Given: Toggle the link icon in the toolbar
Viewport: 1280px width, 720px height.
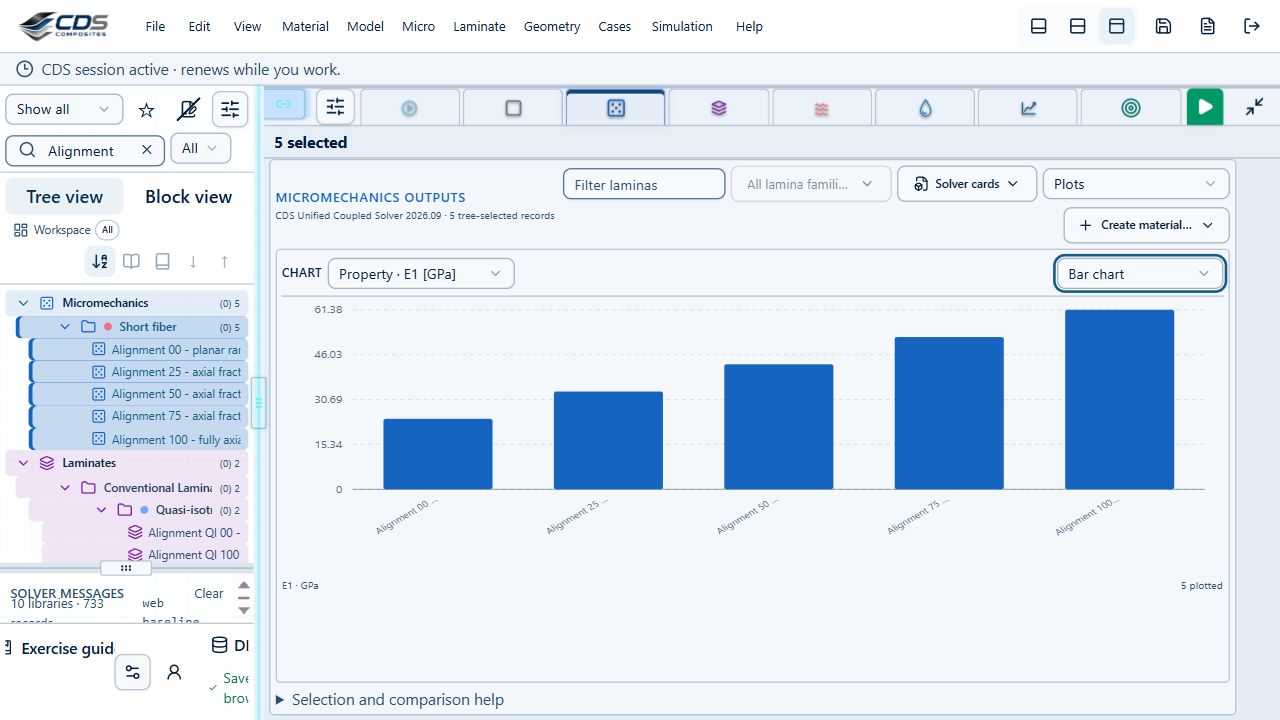Looking at the screenshot, I should [x=283, y=104].
